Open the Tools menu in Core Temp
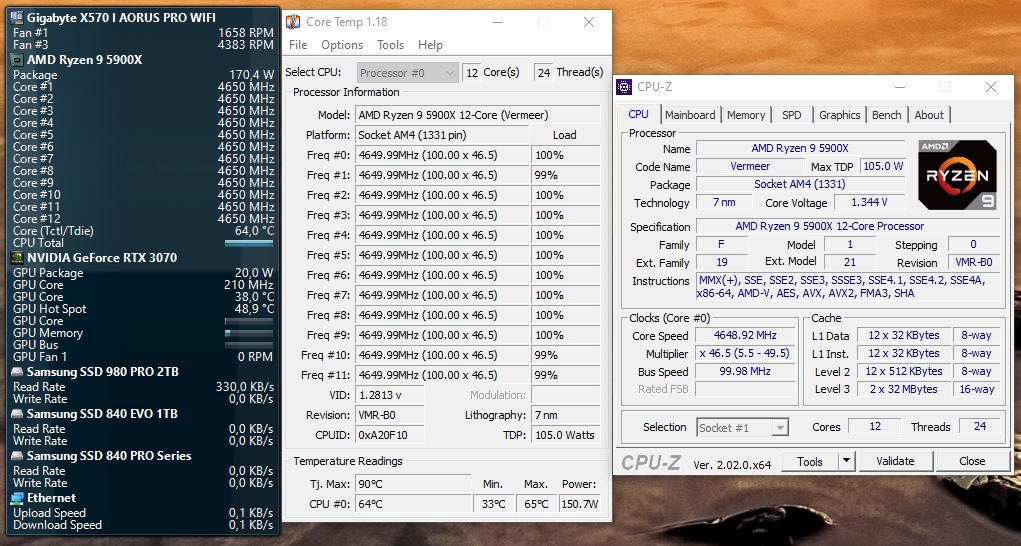The image size is (1021, 546). click(x=390, y=45)
